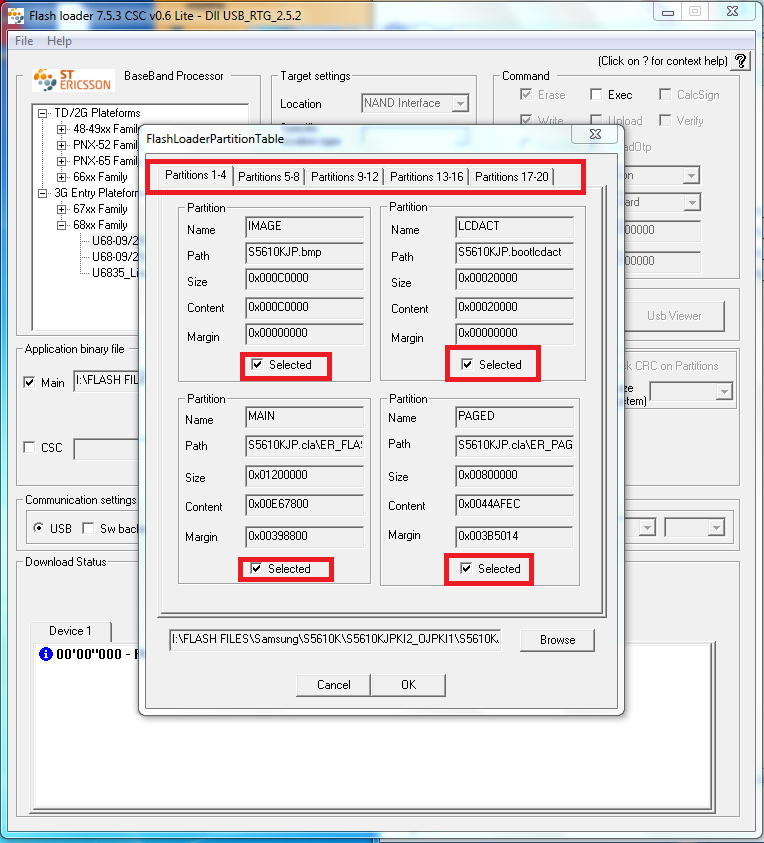Click the S5610KJP.bmp Path field

pos(304,253)
